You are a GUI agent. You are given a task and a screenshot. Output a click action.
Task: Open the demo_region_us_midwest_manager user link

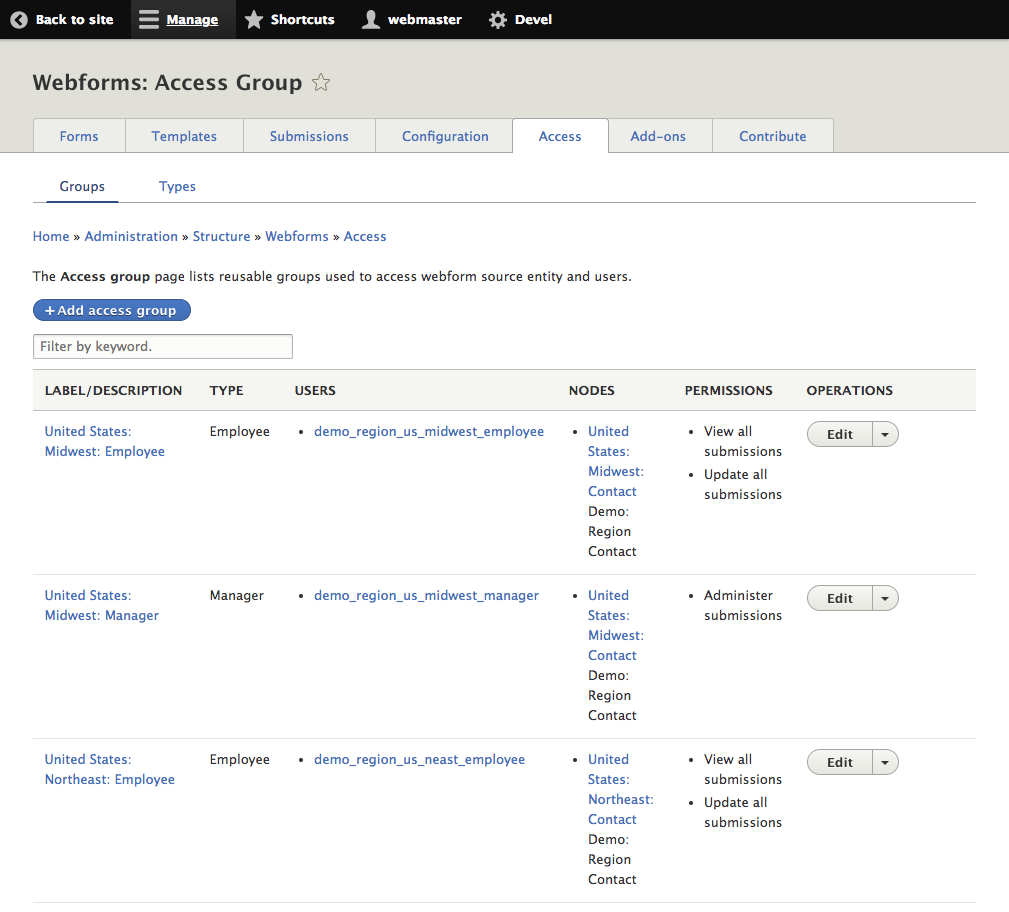pyautogui.click(x=426, y=594)
